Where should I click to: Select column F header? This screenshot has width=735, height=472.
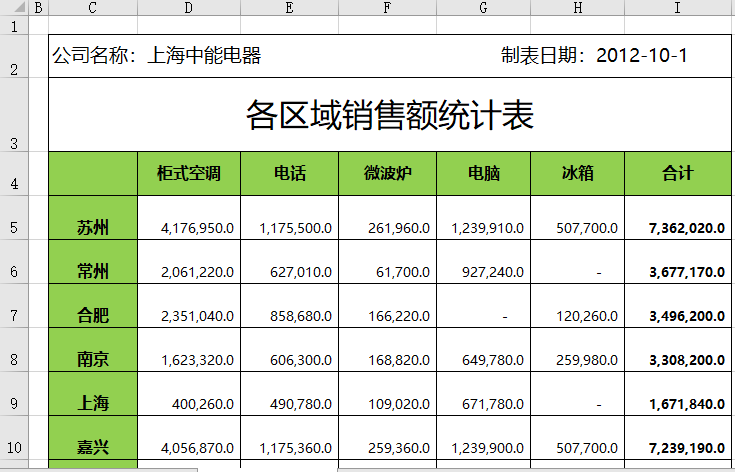[x=387, y=8]
